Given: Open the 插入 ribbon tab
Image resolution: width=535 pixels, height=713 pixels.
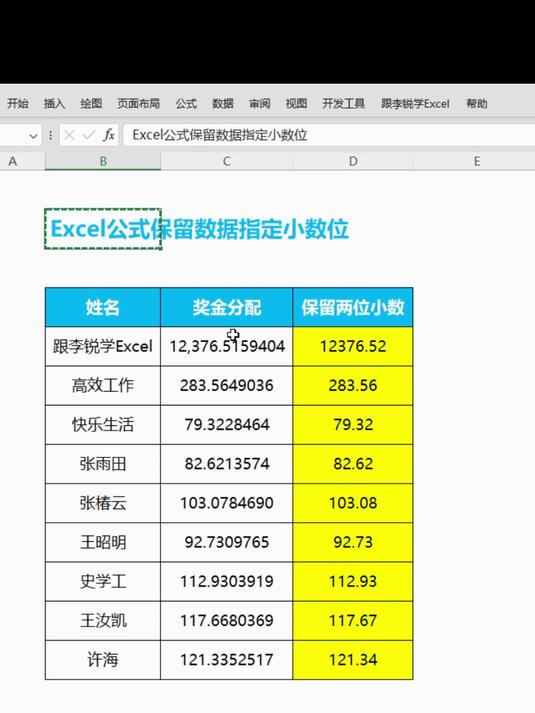Looking at the screenshot, I should click(x=54, y=104).
